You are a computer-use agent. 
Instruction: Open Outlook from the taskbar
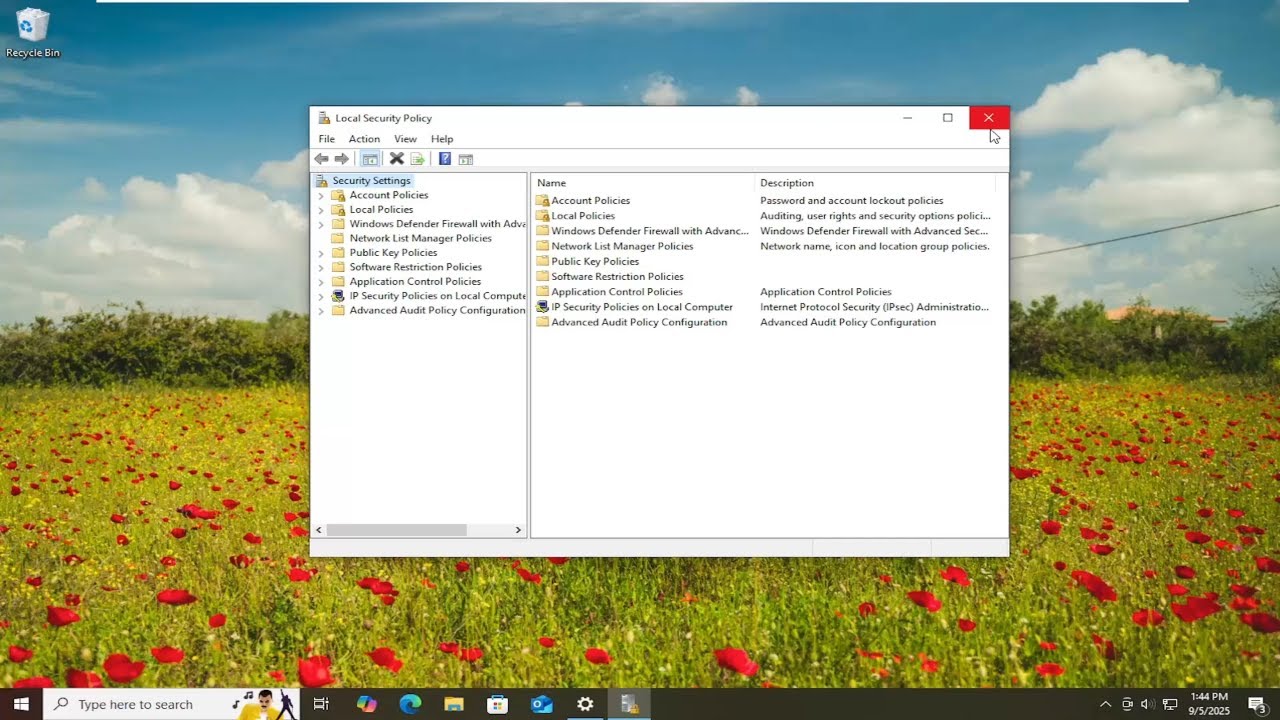[541, 704]
